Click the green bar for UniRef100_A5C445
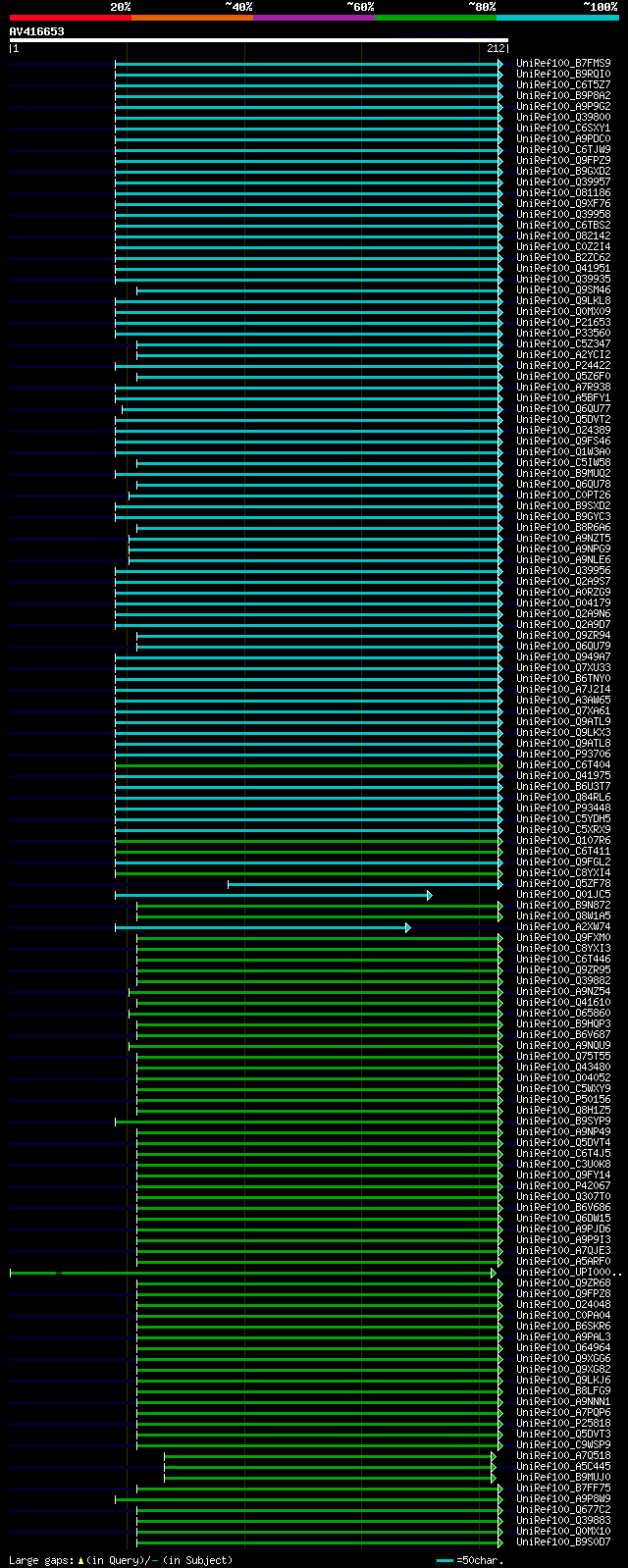Screen dimensions: 628x1568 330,1466
